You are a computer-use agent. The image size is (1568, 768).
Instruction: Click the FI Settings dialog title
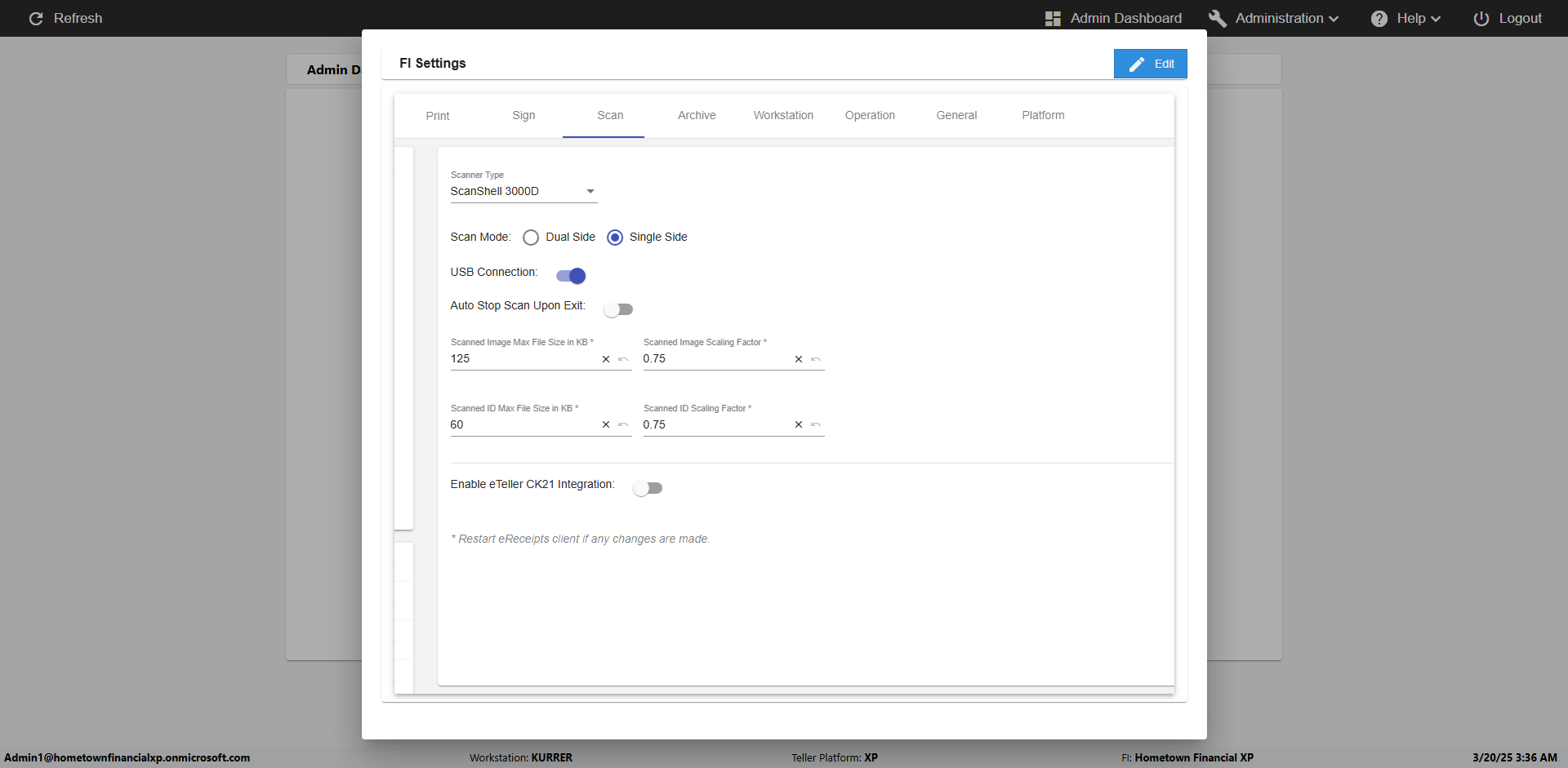[432, 63]
